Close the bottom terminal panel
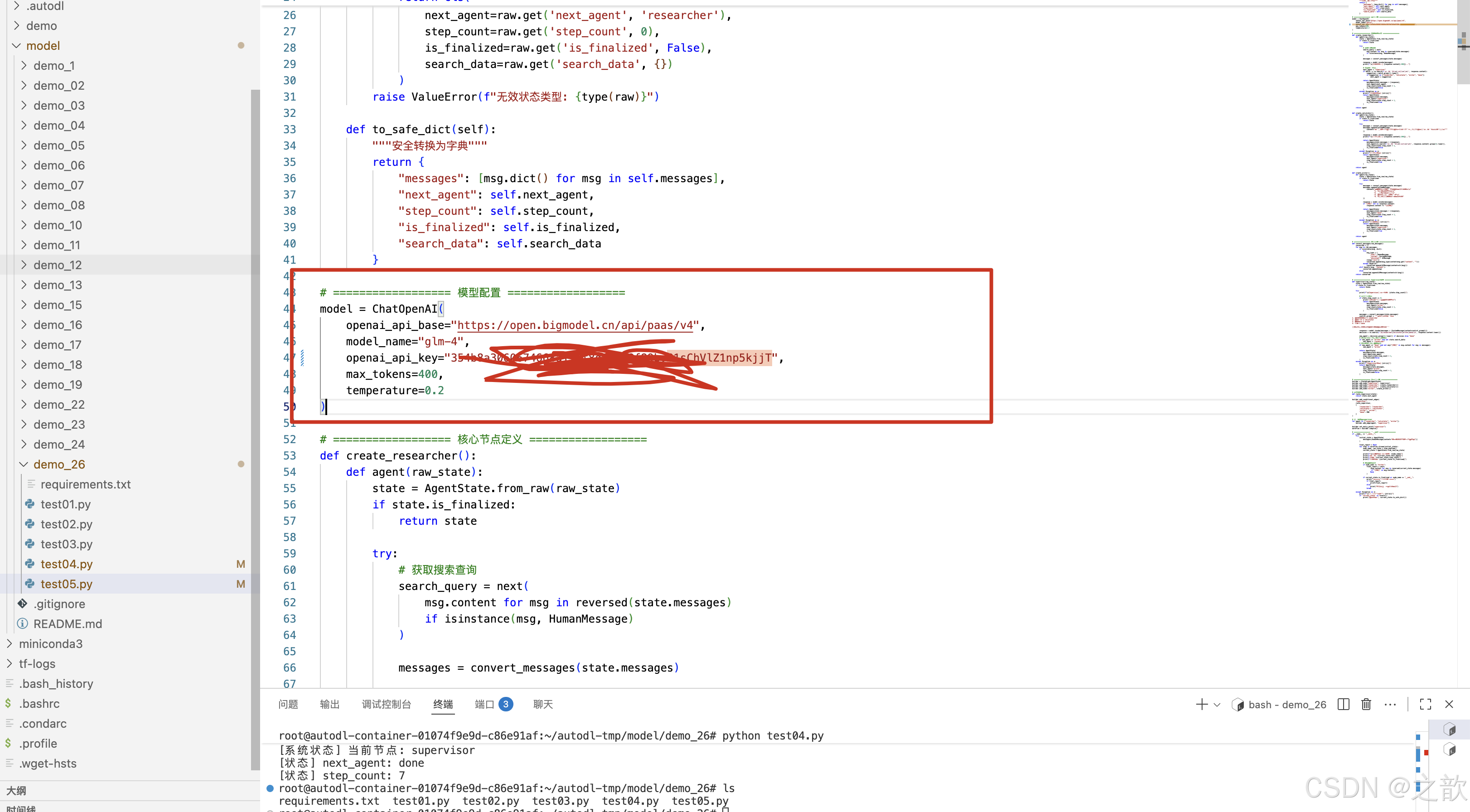 tap(1449, 704)
